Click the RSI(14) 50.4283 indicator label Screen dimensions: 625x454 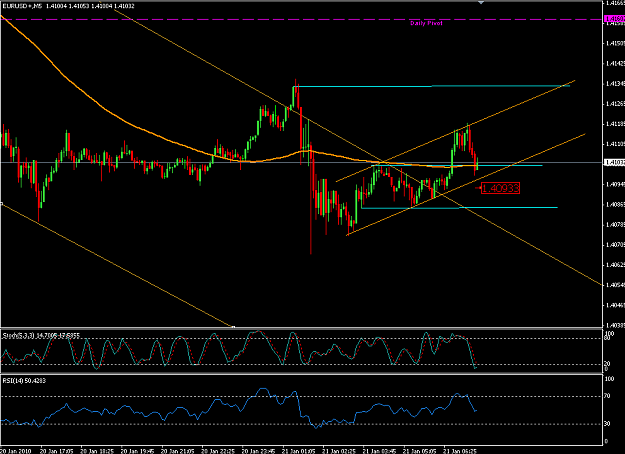point(24,381)
